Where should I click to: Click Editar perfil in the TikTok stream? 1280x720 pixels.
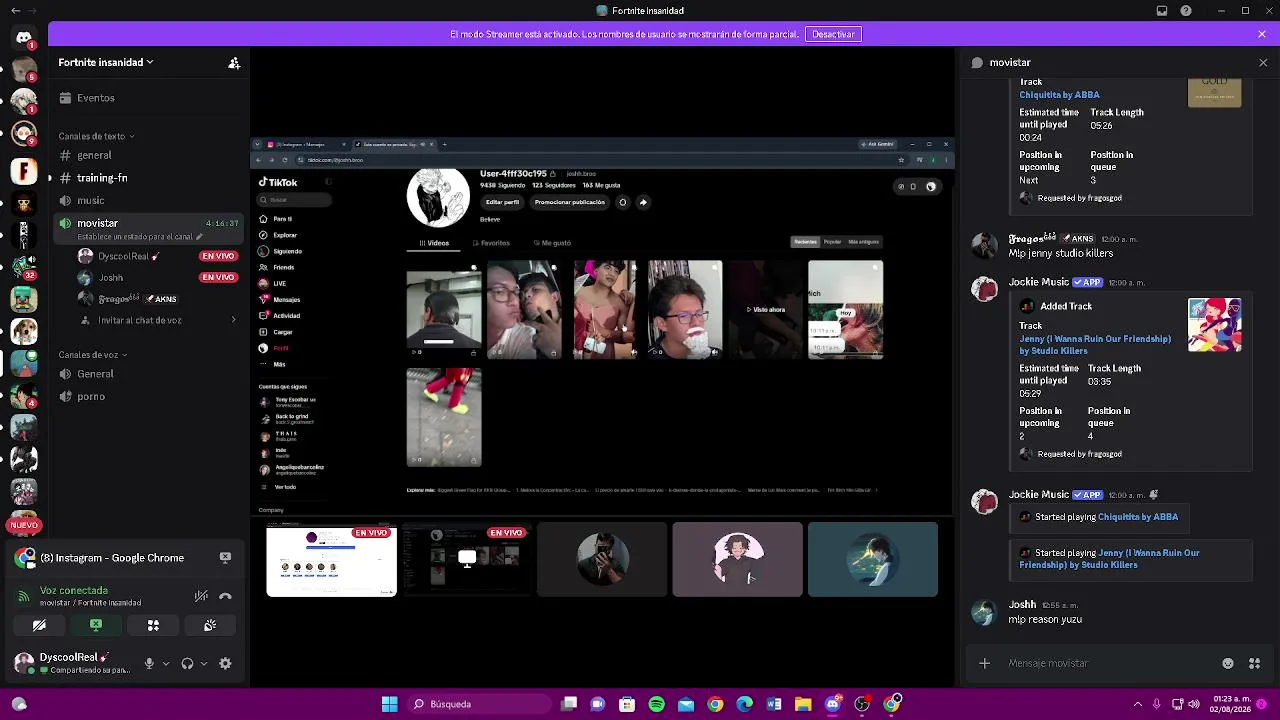[502, 202]
